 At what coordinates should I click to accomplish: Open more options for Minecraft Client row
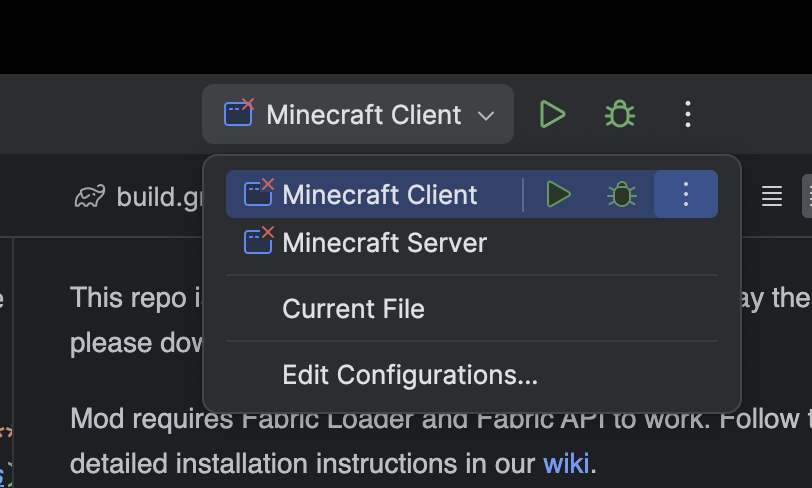click(686, 194)
